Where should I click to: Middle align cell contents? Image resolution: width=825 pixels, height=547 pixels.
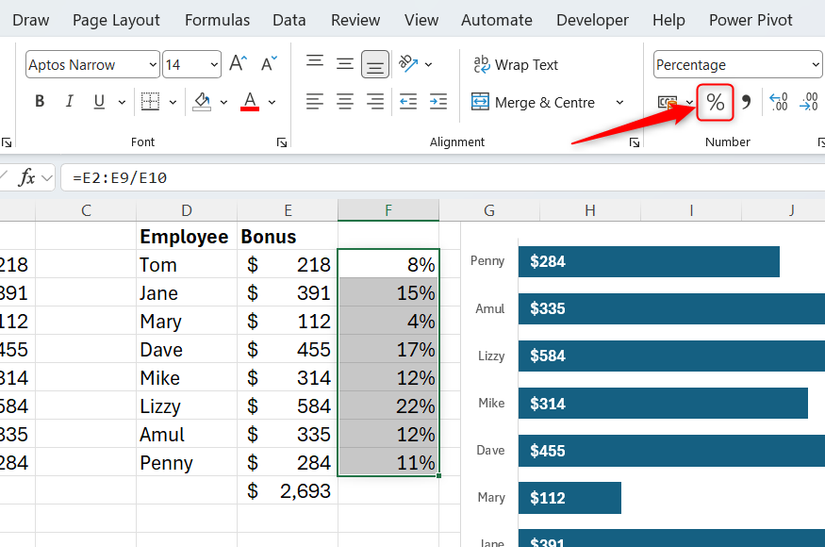[345, 64]
